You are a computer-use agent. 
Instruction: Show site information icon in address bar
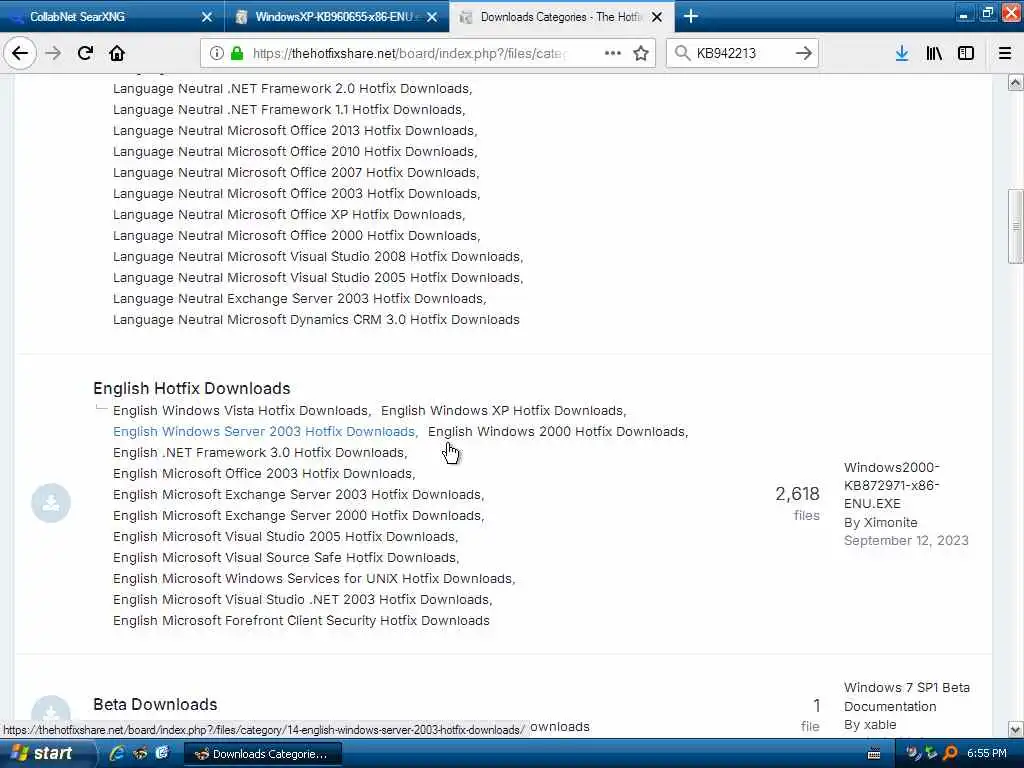point(217,53)
